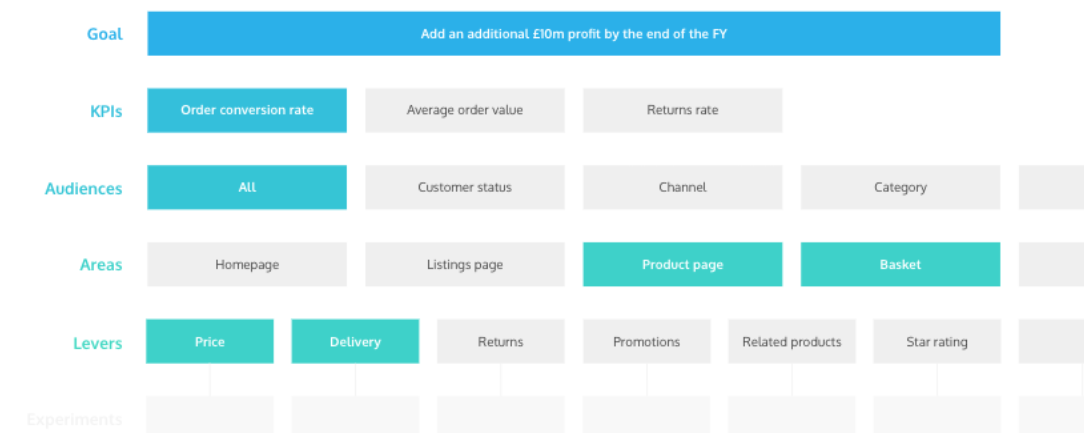The width and height of the screenshot is (1084, 434).
Task: Select the Returns lever box
Action: pos(500,342)
